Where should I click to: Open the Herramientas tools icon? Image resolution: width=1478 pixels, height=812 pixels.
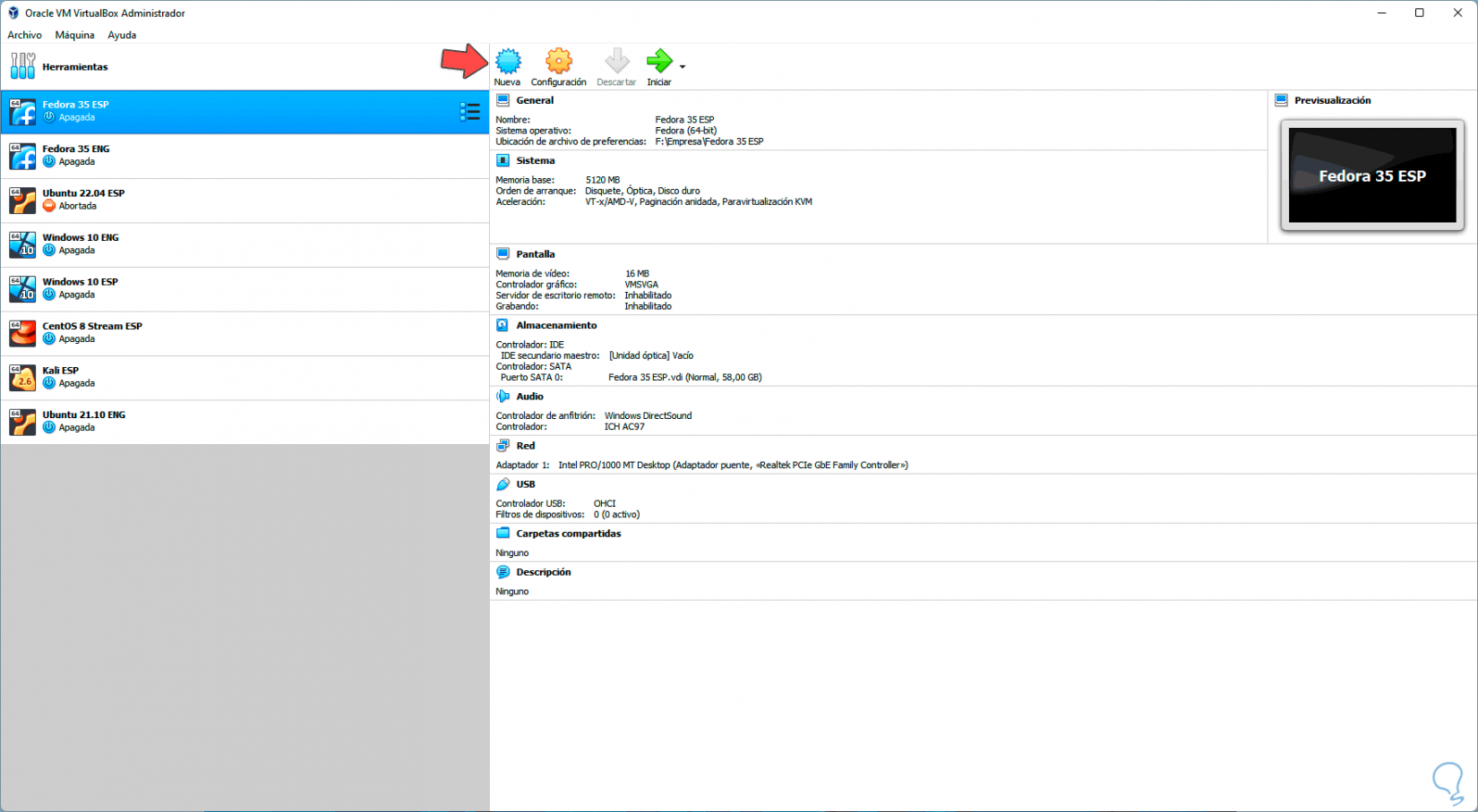22,66
